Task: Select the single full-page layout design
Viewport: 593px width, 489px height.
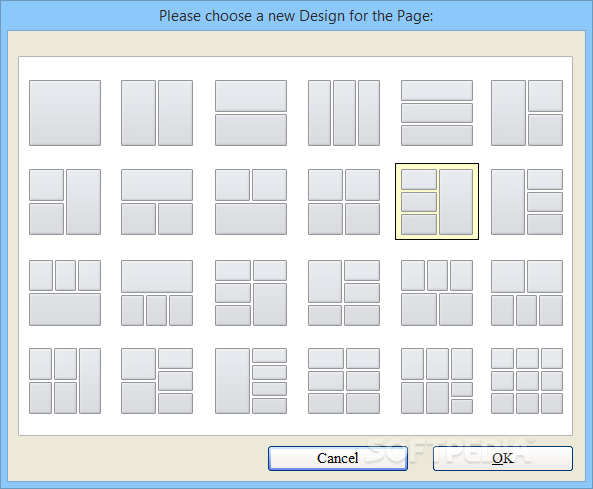Action: coord(65,113)
